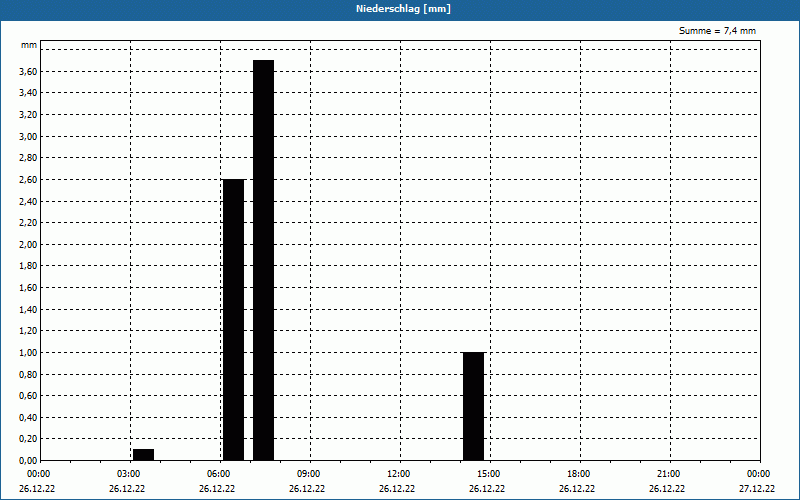Select the 1,00 mm bar before 15:00
800x500 pixels.
point(473,406)
